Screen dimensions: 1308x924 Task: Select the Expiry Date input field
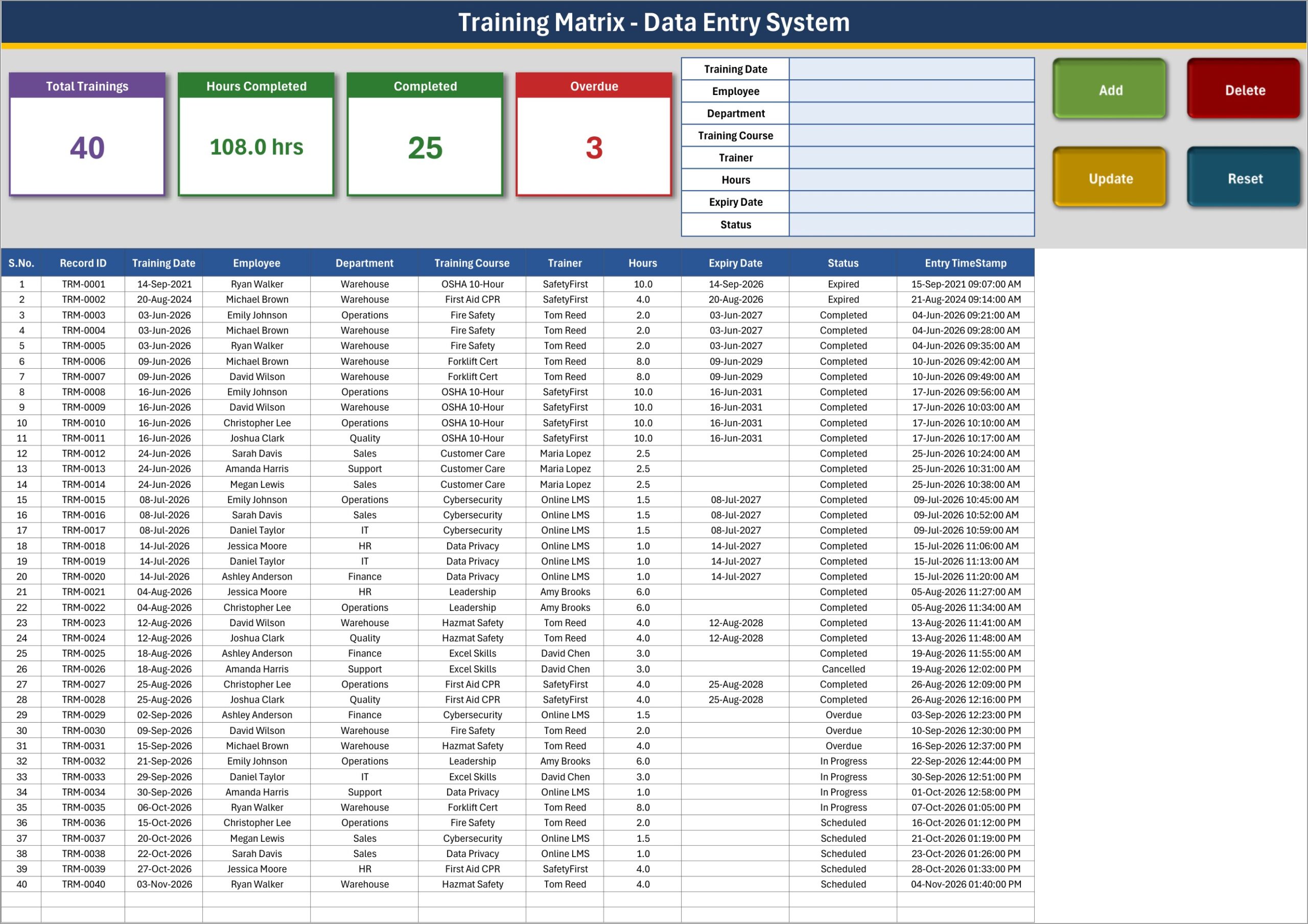tap(912, 202)
